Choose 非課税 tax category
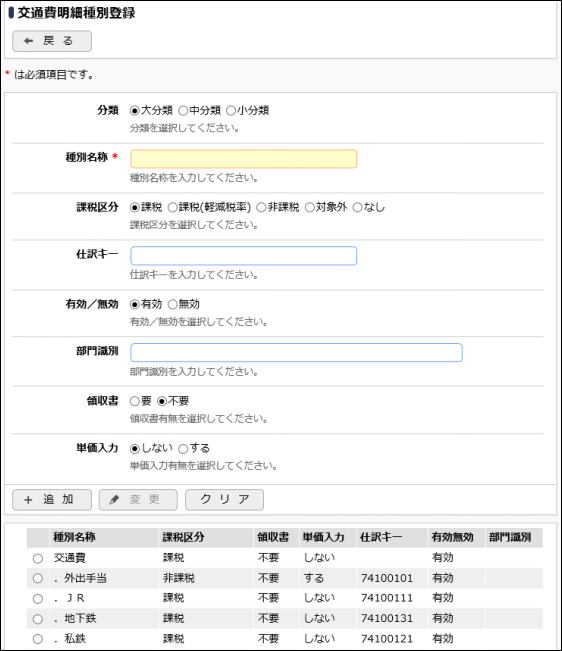 (261, 207)
